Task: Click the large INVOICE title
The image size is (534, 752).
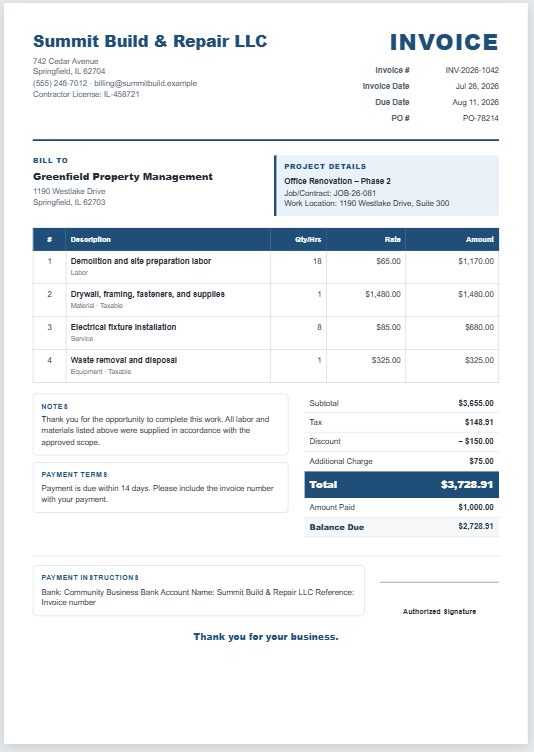Action: 444,42
